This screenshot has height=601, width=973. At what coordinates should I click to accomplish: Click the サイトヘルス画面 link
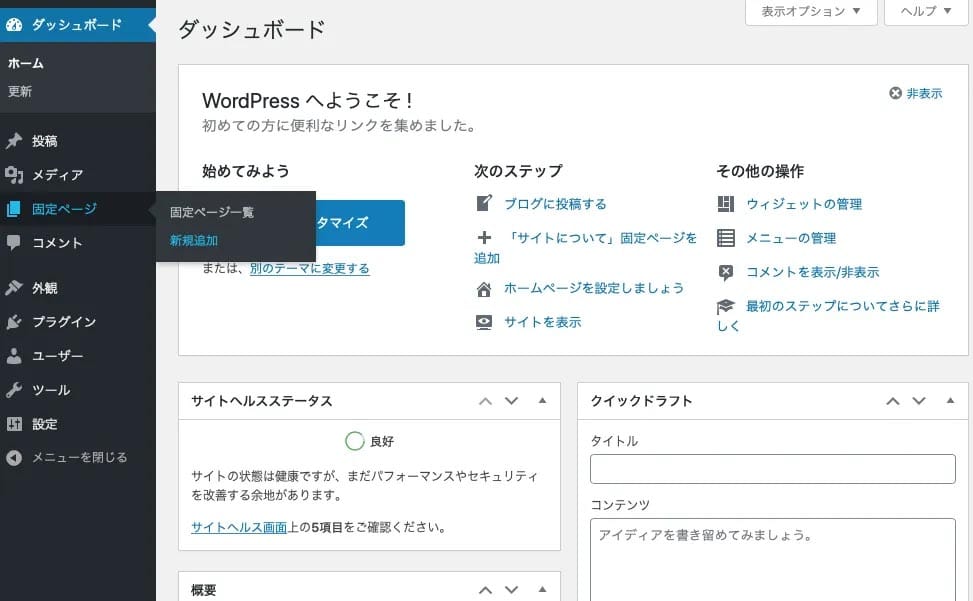239,527
